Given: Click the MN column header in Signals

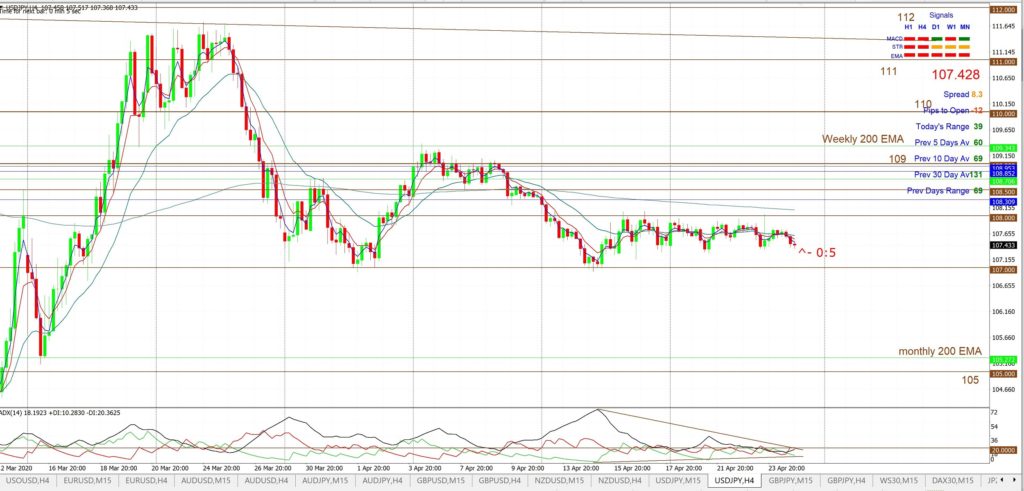Looking at the screenshot, I should click(x=965, y=27).
